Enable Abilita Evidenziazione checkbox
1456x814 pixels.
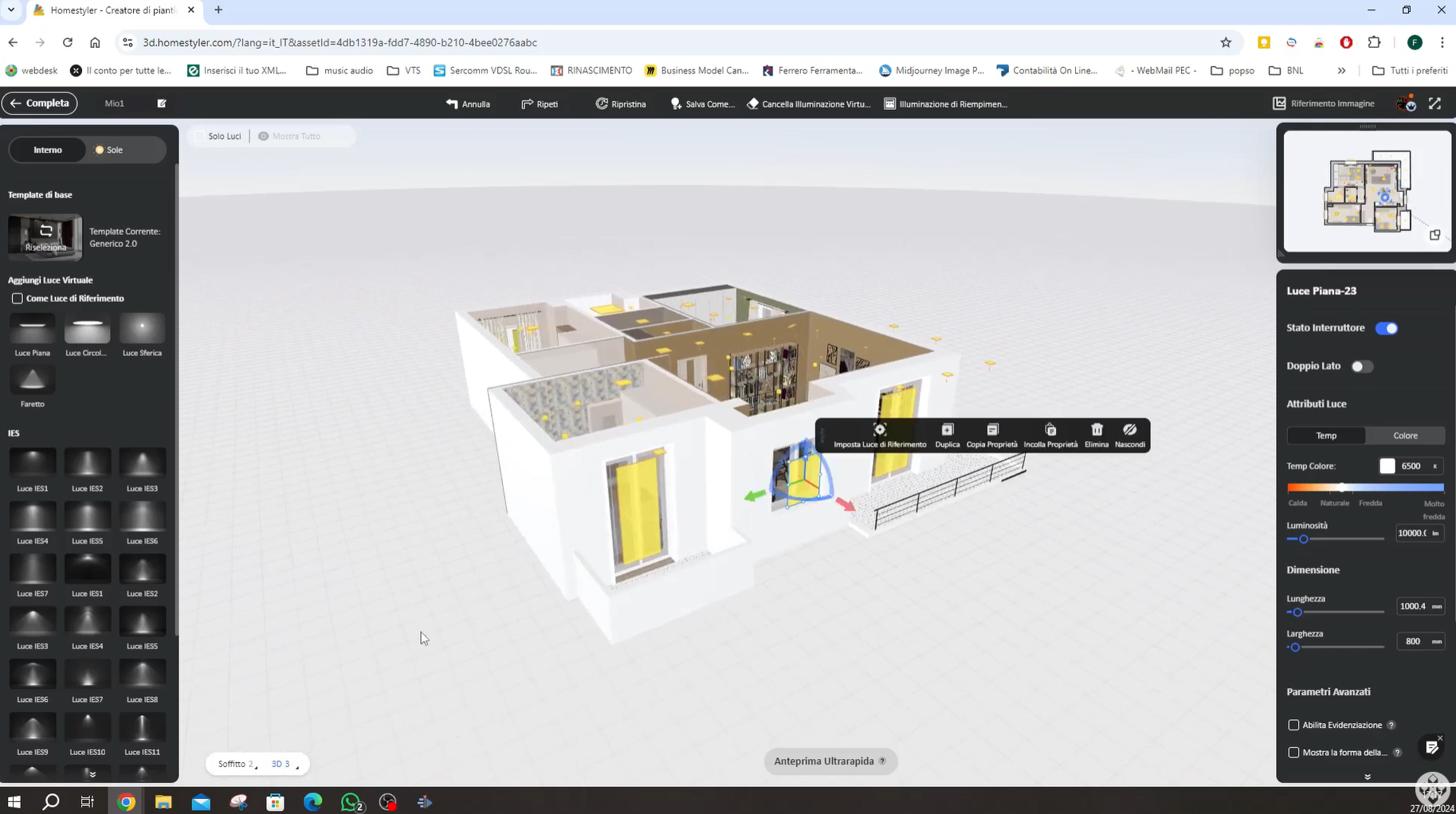coord(1293,725)
